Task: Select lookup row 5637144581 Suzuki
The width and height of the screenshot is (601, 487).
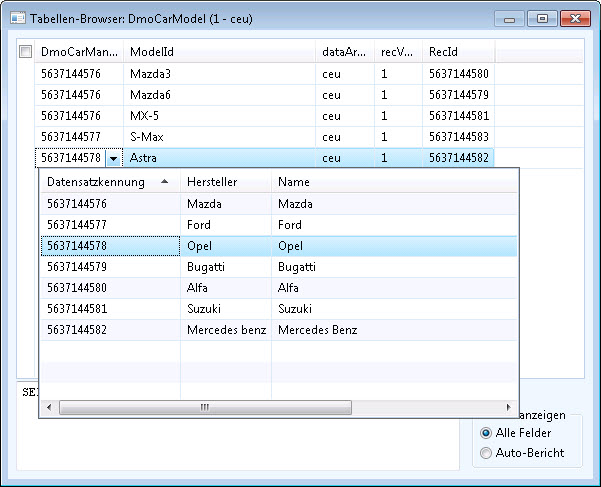Action: (x=279, y=309)
